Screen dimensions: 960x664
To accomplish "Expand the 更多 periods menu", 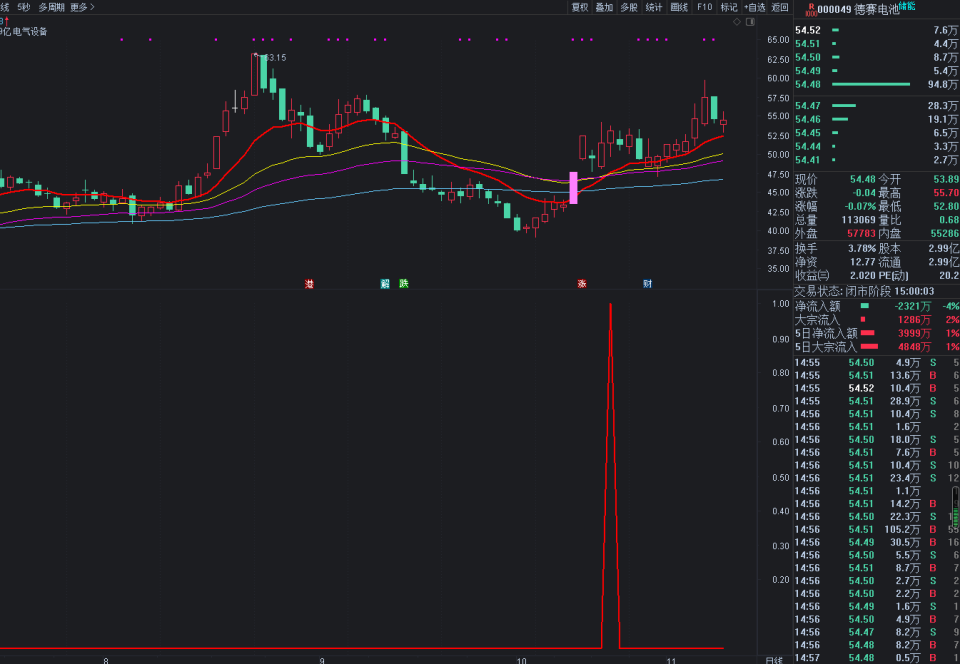I will click(83, 7).
